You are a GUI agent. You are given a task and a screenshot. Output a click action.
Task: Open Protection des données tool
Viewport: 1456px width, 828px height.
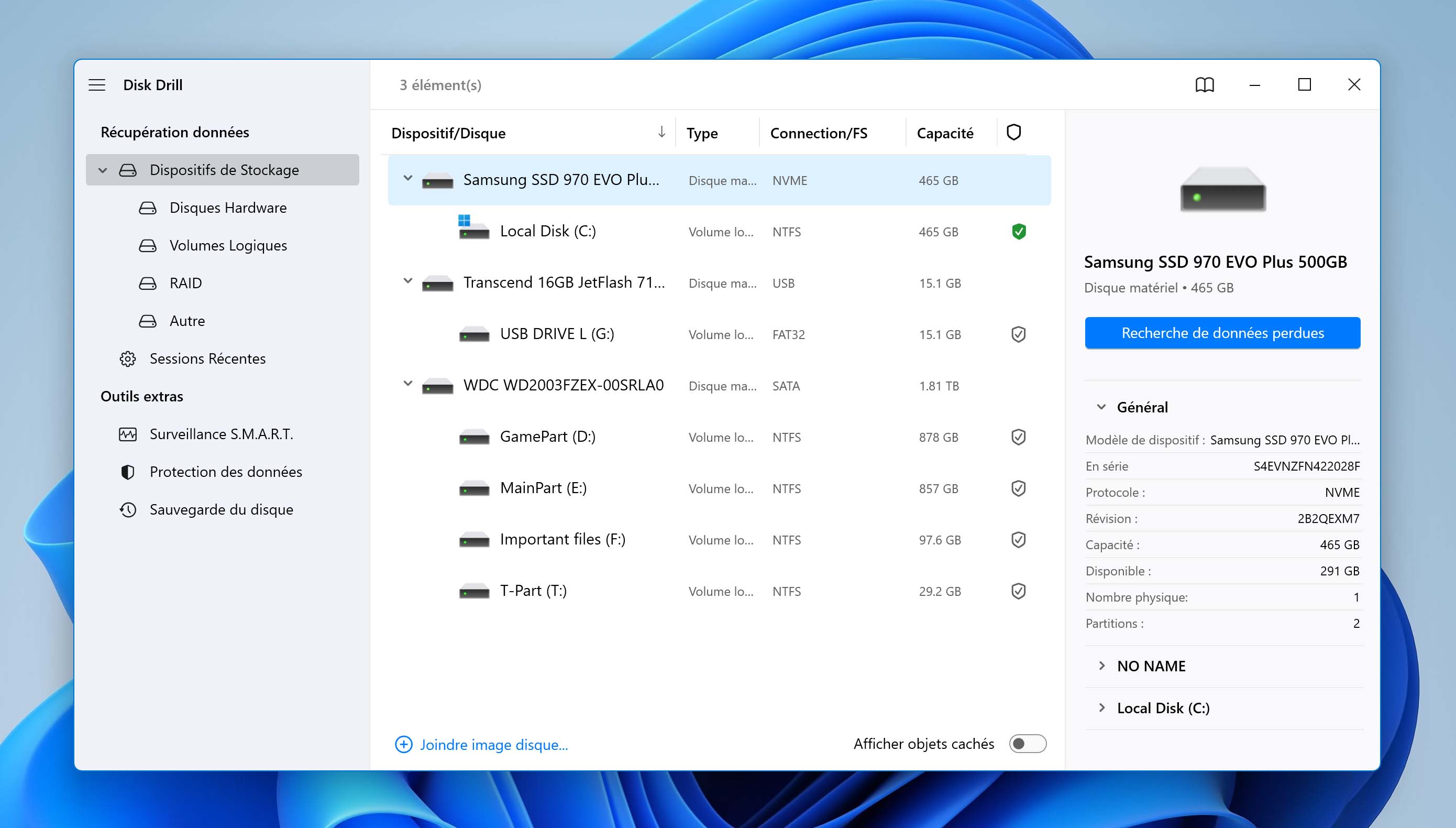click(x=222, y=472)
